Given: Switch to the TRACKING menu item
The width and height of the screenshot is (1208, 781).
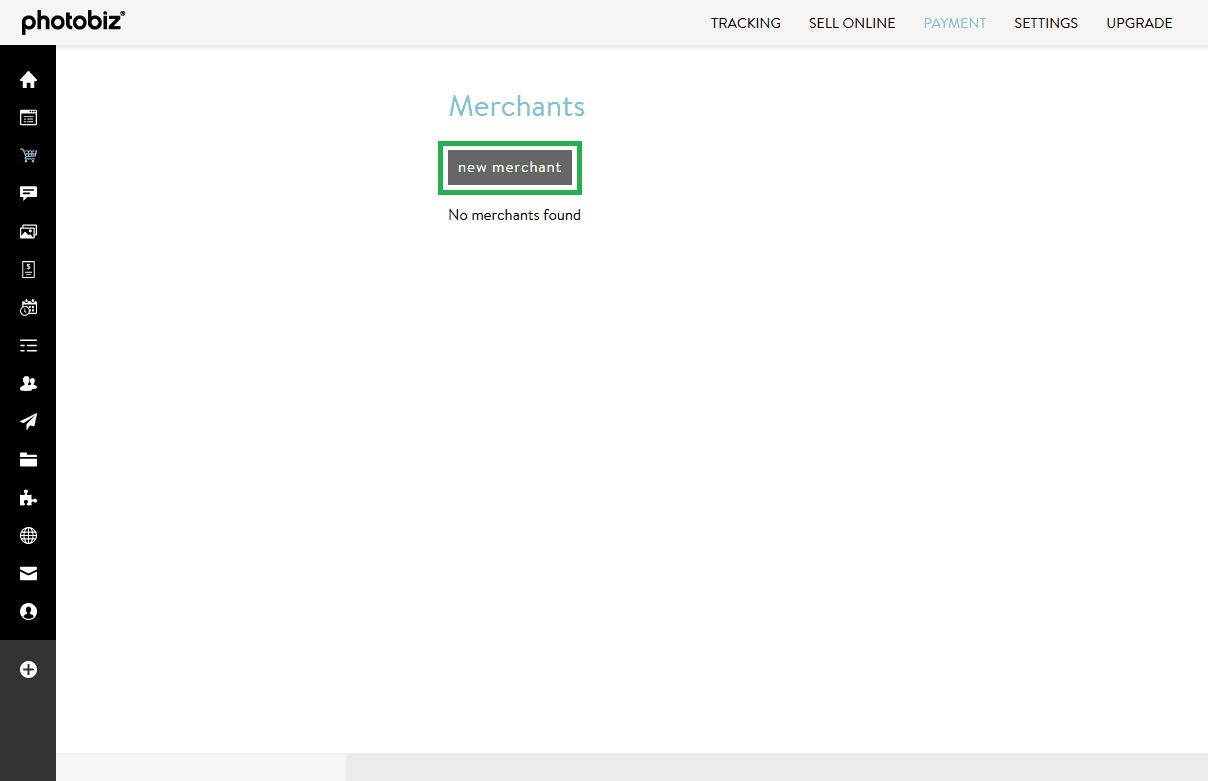Looking at the screenshot, I should pos(745,22).
